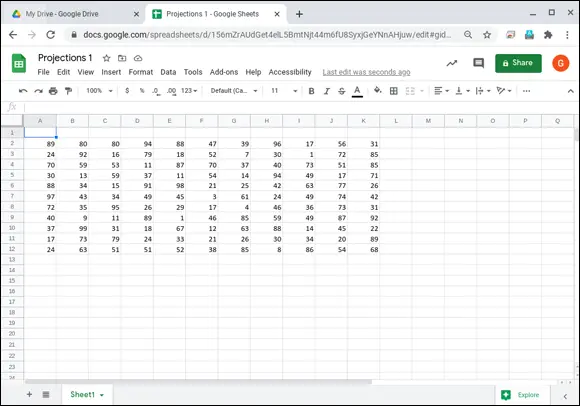580x406 pixels.
Task: Open the comment history icon
Action: (x=478, y=63)
